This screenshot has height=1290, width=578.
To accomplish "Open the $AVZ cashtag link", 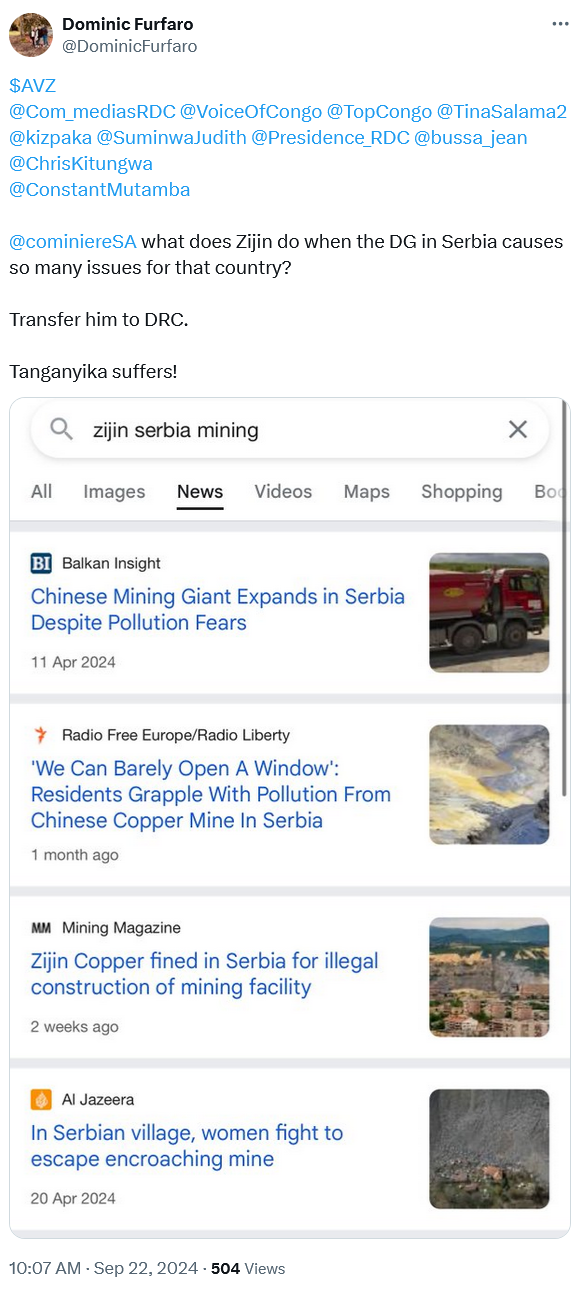I will [33, 86].
